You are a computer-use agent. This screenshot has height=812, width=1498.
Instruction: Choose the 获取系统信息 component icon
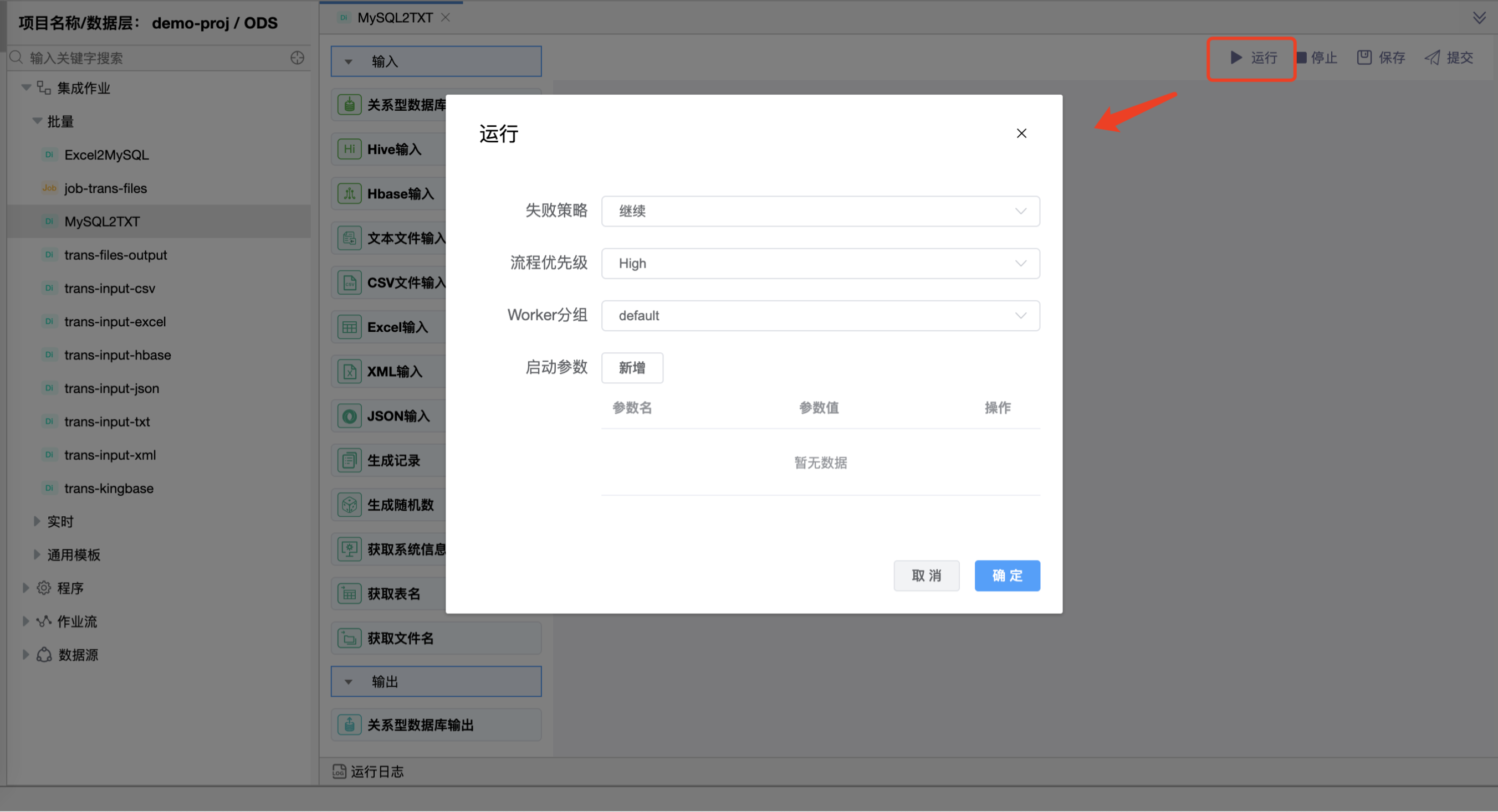[x=349, y=549]
